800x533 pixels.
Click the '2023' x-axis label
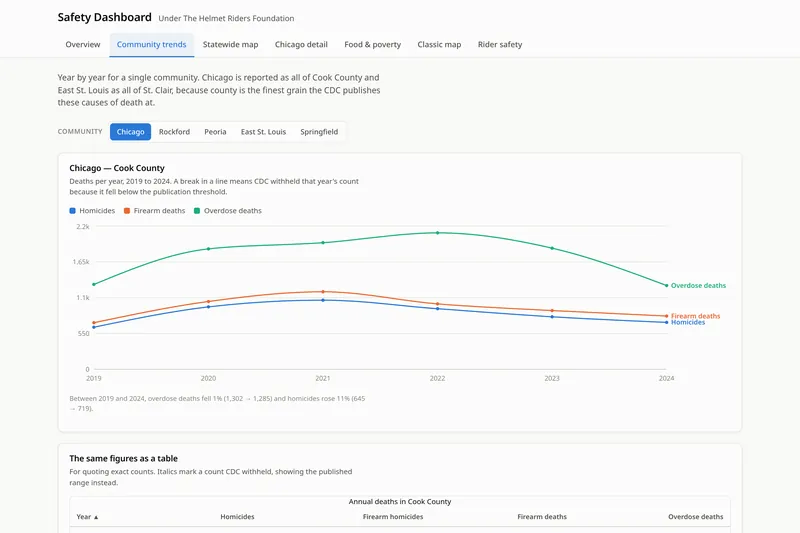pos(552,378)
